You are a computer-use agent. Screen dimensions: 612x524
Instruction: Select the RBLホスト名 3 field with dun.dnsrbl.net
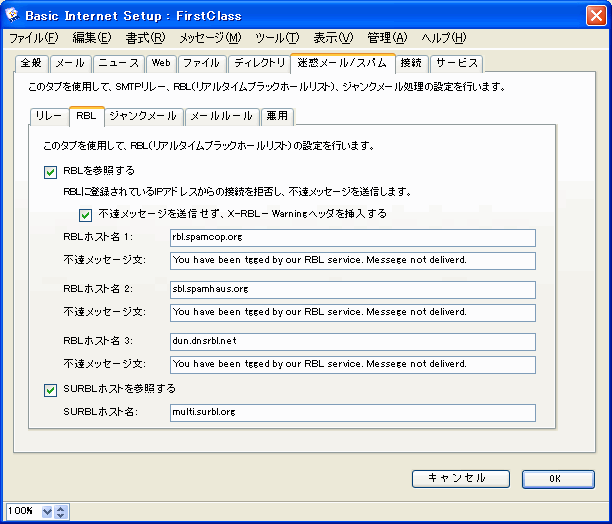pos(352,341)
